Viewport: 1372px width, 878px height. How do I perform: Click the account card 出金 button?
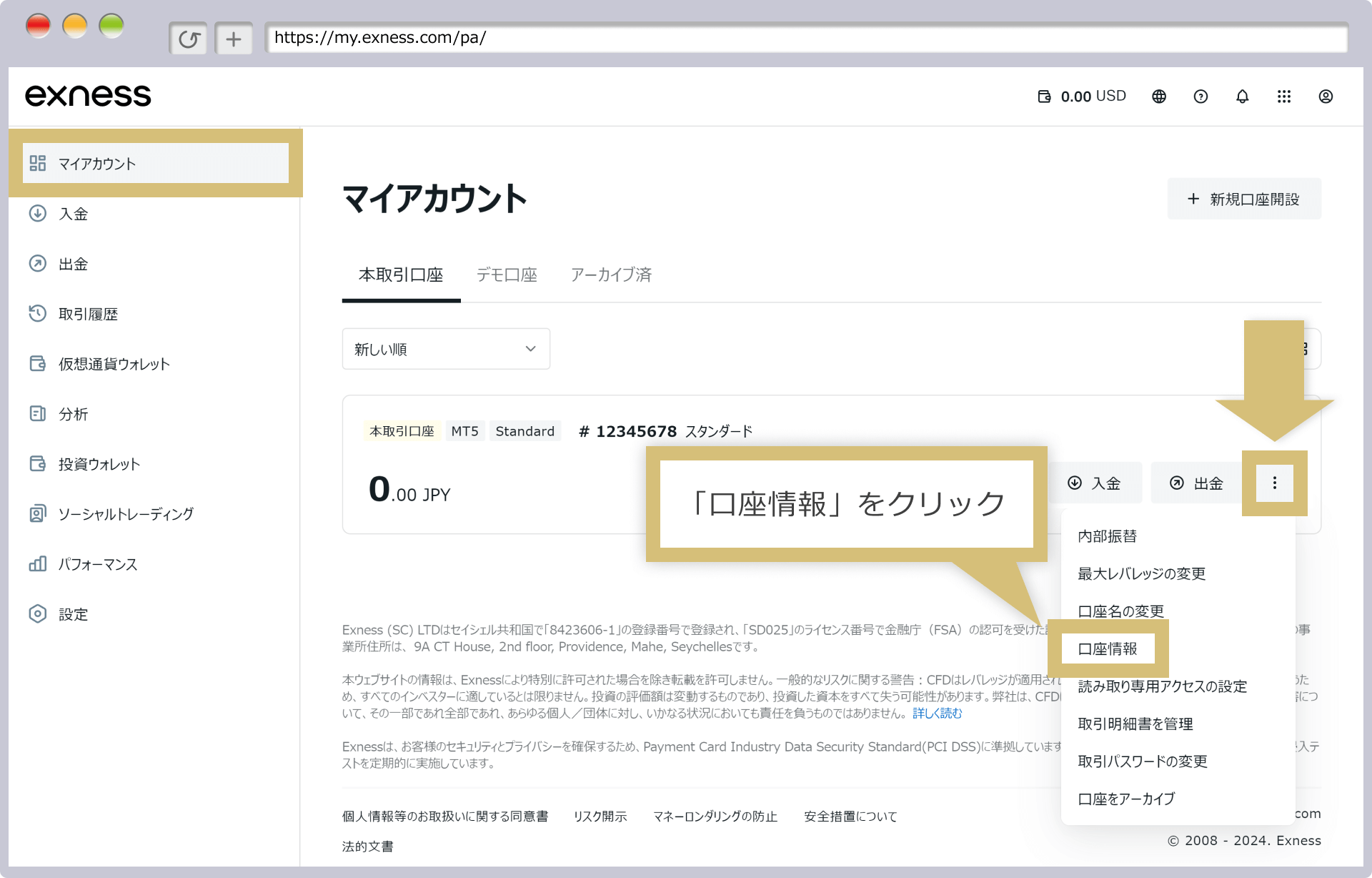[1196, 483]
